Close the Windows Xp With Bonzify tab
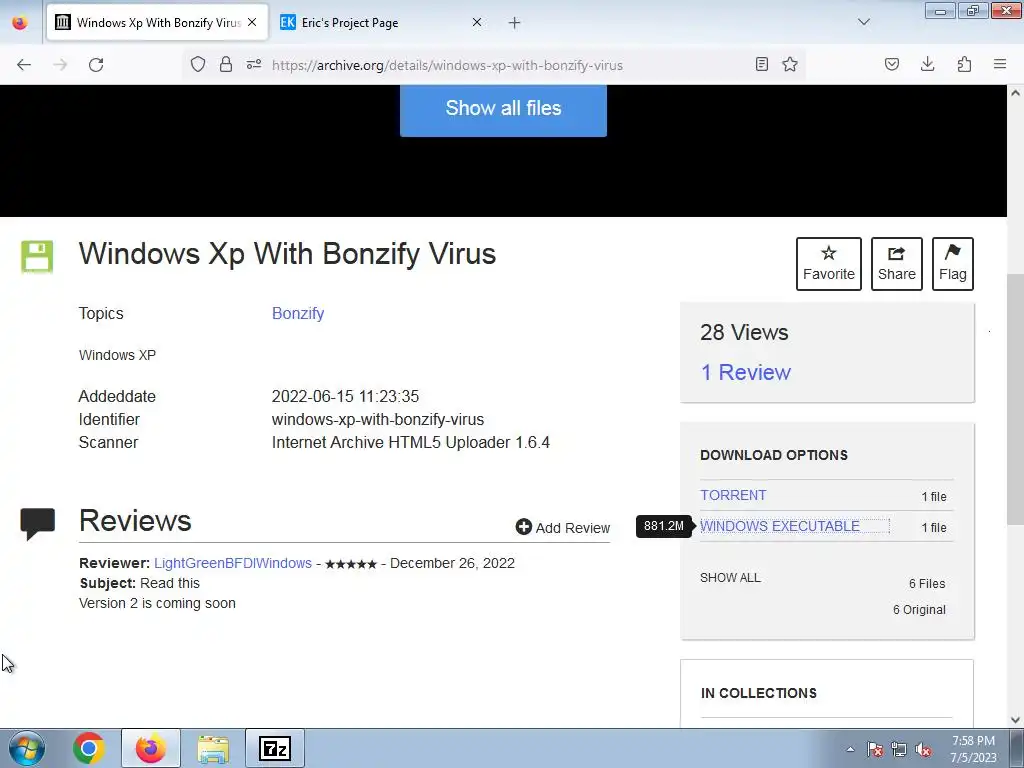1024x768 pixels. (x=252, y=22)
